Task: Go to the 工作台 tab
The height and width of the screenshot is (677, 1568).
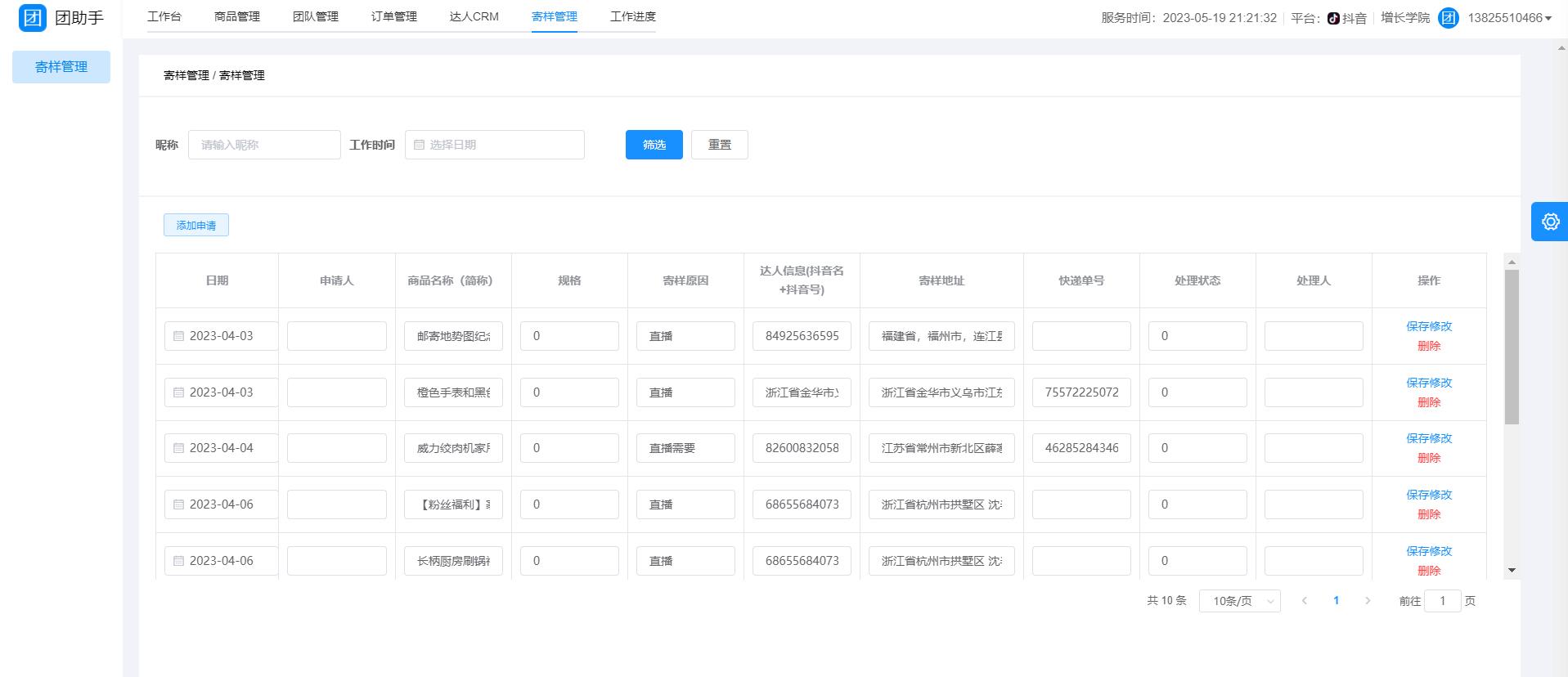Action: (x=164, y=16)
